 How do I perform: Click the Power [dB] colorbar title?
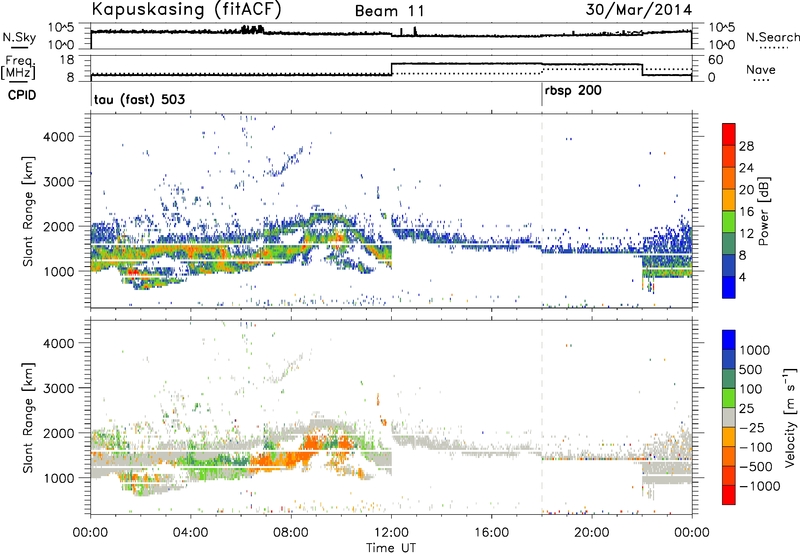(763, 211)
